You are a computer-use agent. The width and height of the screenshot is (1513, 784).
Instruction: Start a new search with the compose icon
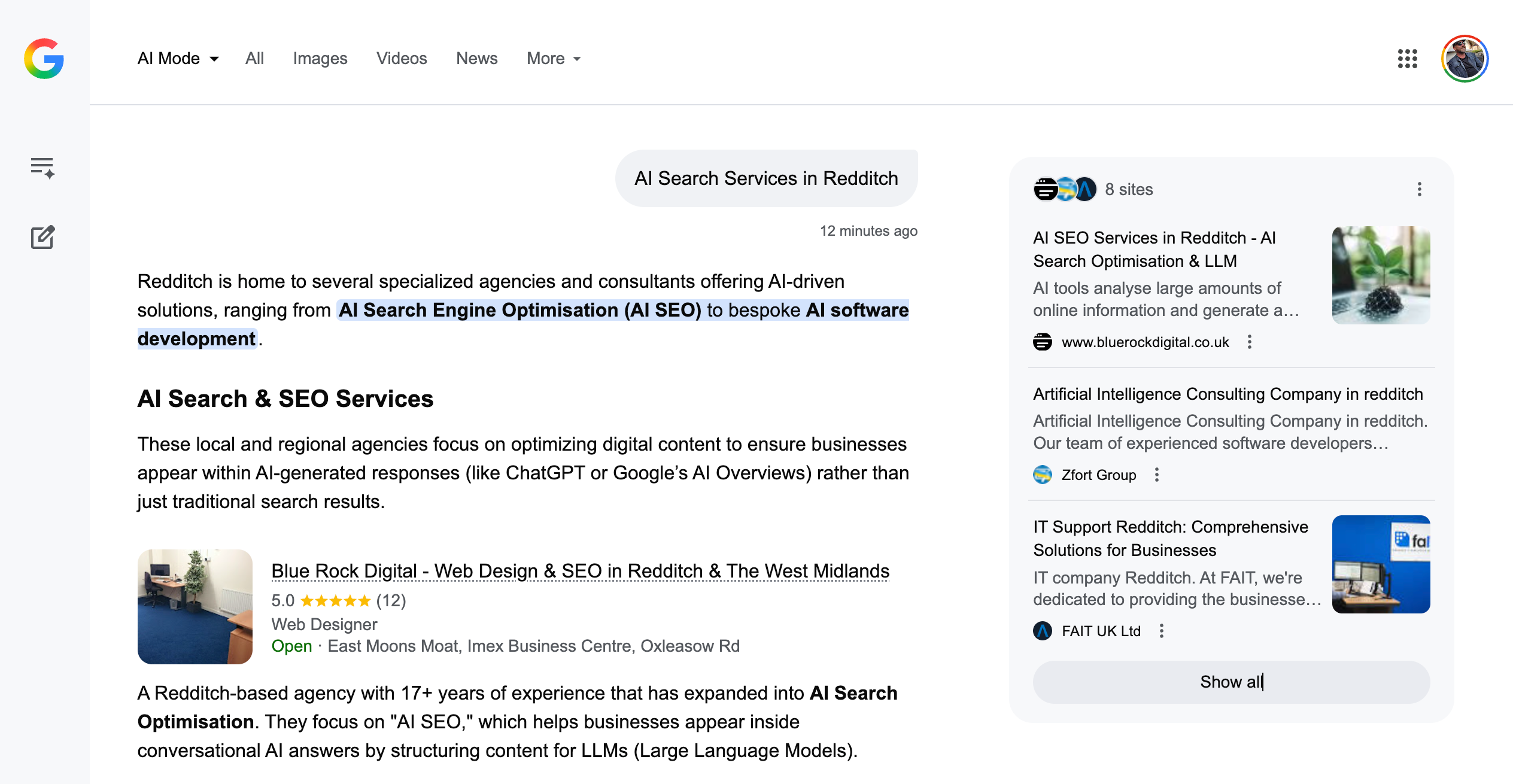tap(42, 237)
